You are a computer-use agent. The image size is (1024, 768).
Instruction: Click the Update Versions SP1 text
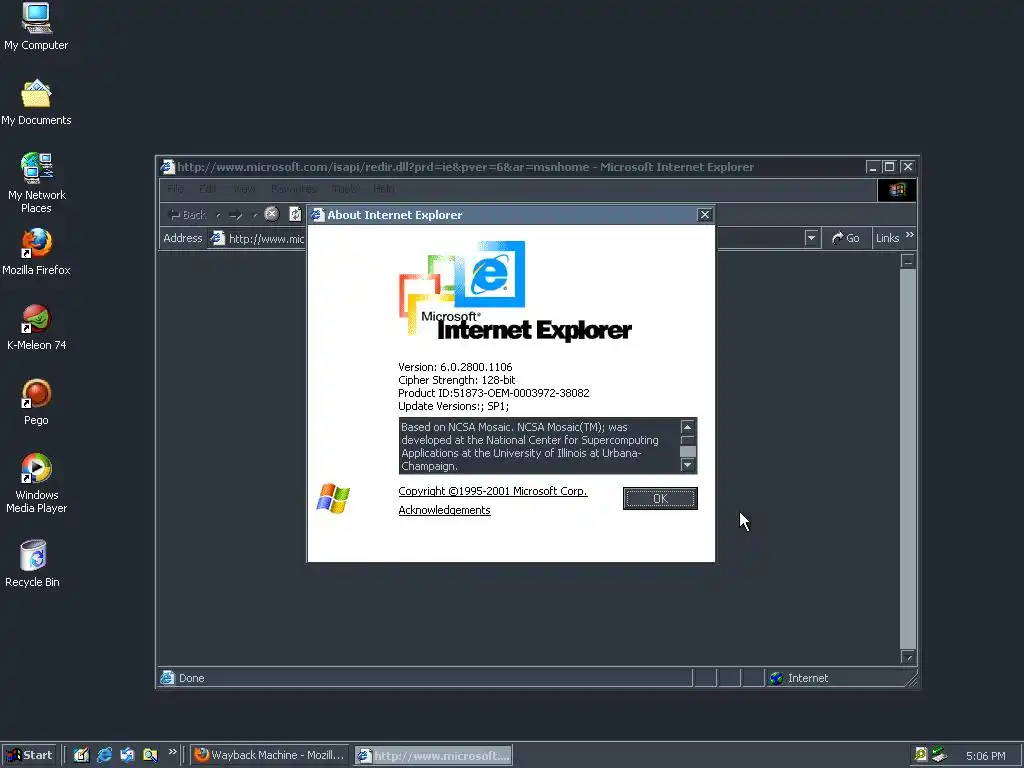[x=453, y=406]
